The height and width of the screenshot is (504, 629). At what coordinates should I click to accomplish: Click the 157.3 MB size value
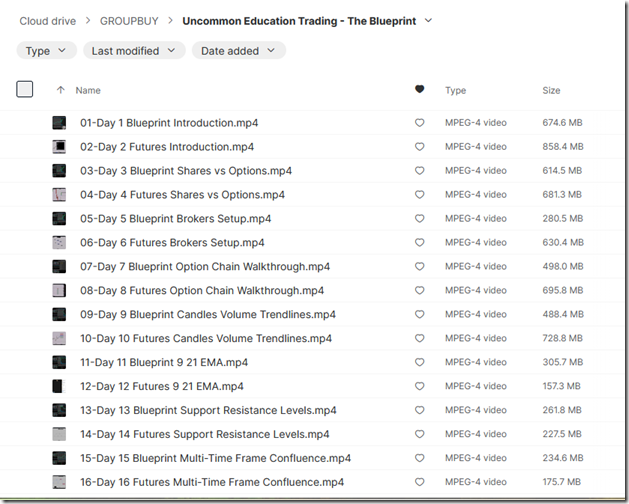[562, 386]
